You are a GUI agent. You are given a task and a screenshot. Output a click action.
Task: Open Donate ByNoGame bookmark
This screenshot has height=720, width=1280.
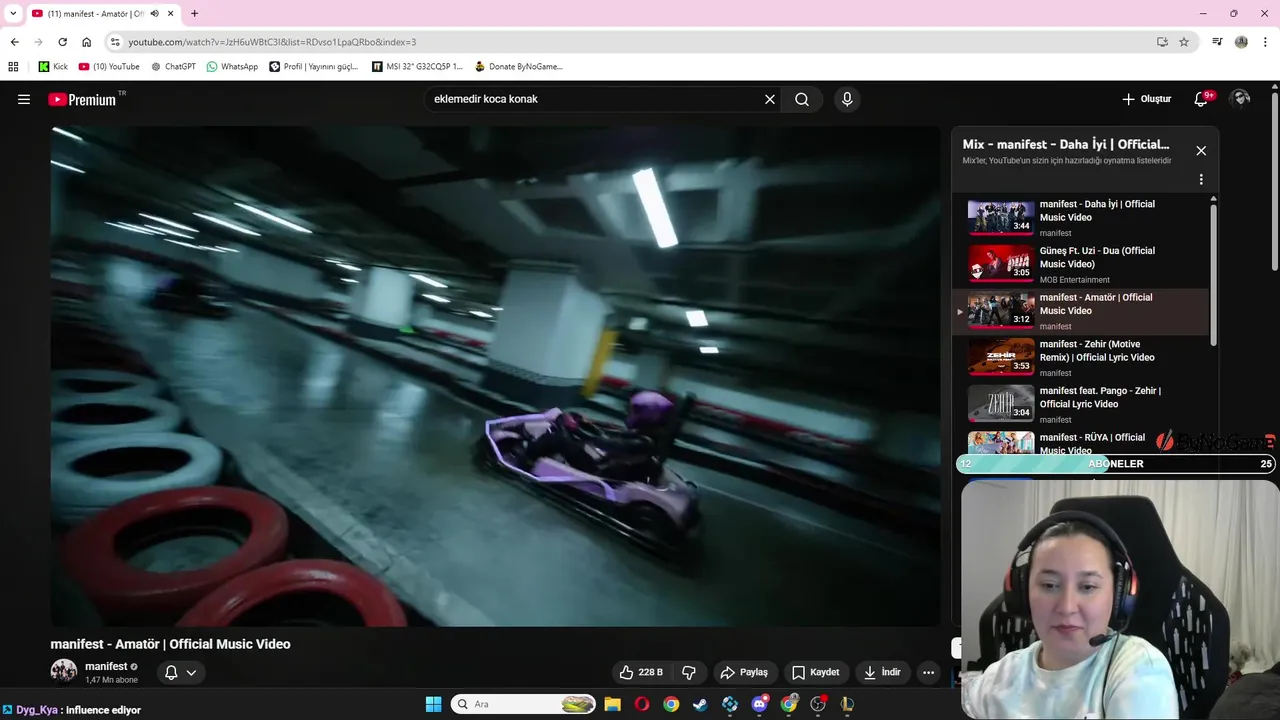coord(519,67)
